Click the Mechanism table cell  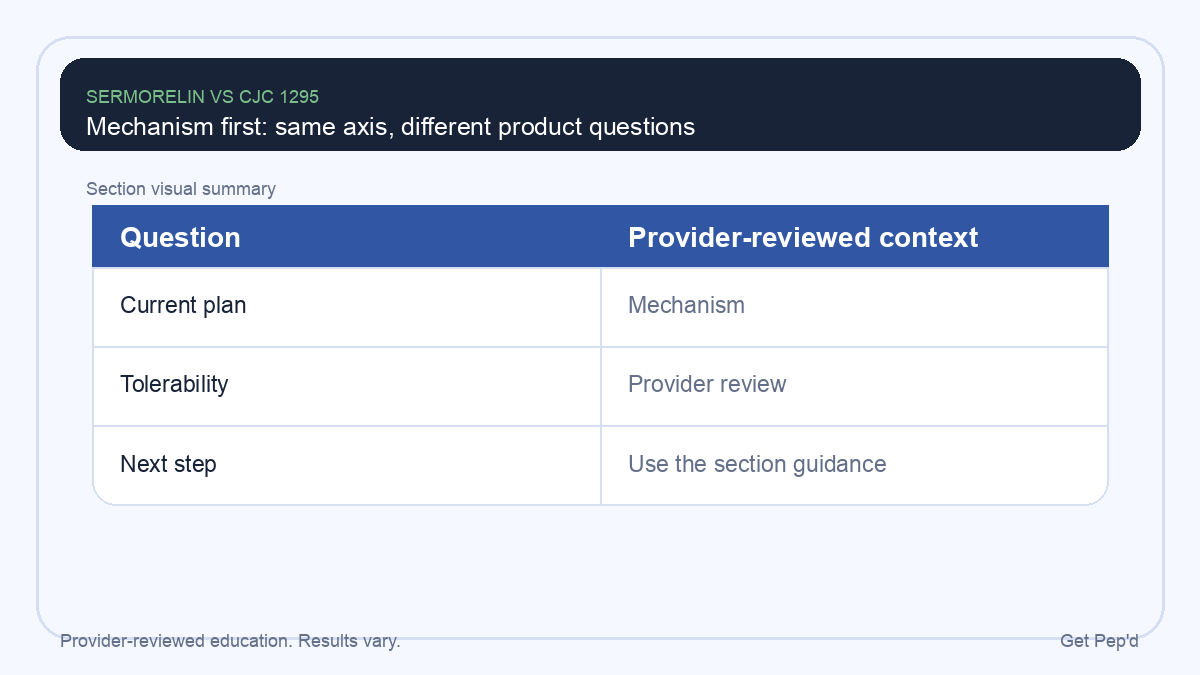pos(855,306)
